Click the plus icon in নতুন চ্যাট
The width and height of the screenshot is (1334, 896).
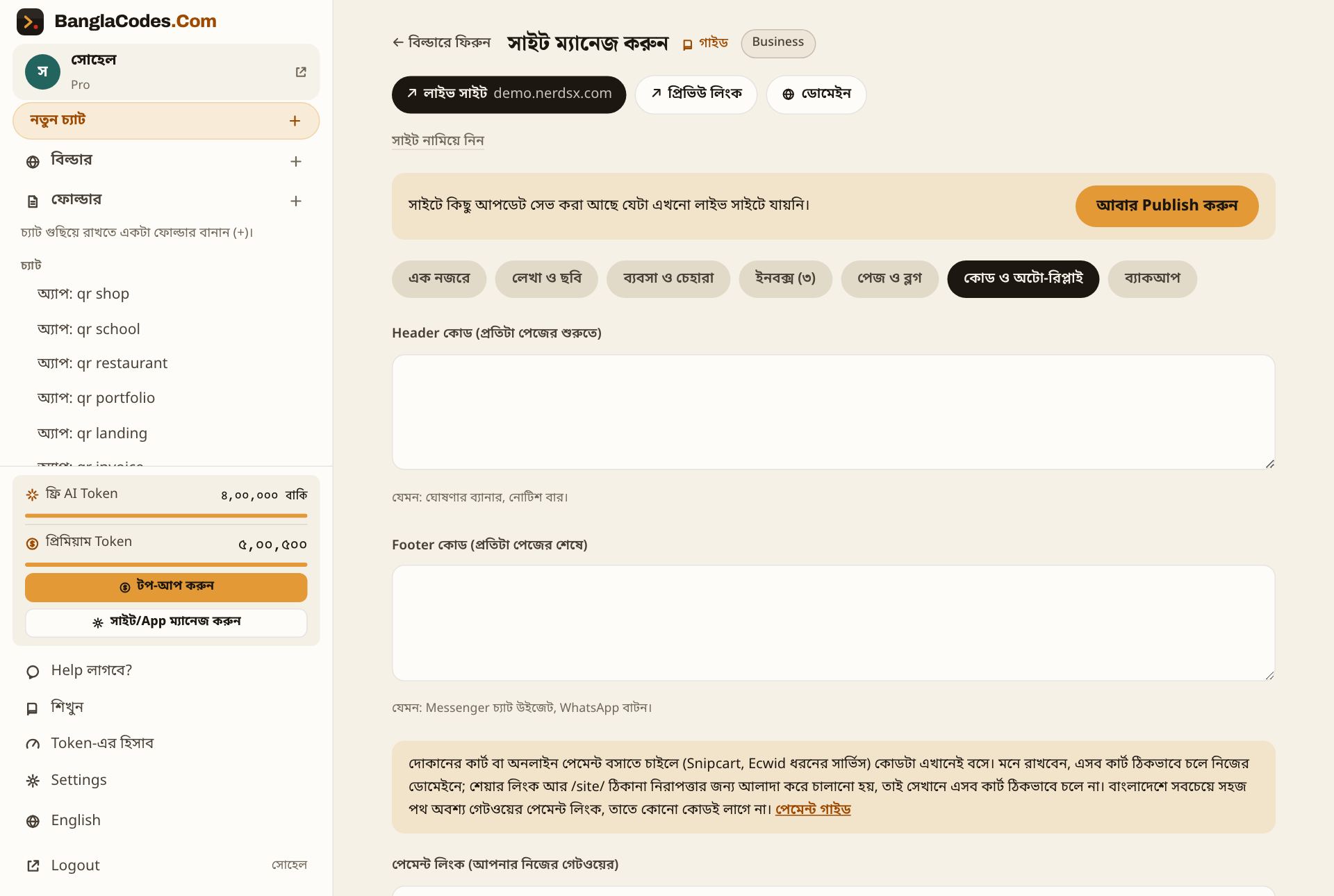click(295, 121)
